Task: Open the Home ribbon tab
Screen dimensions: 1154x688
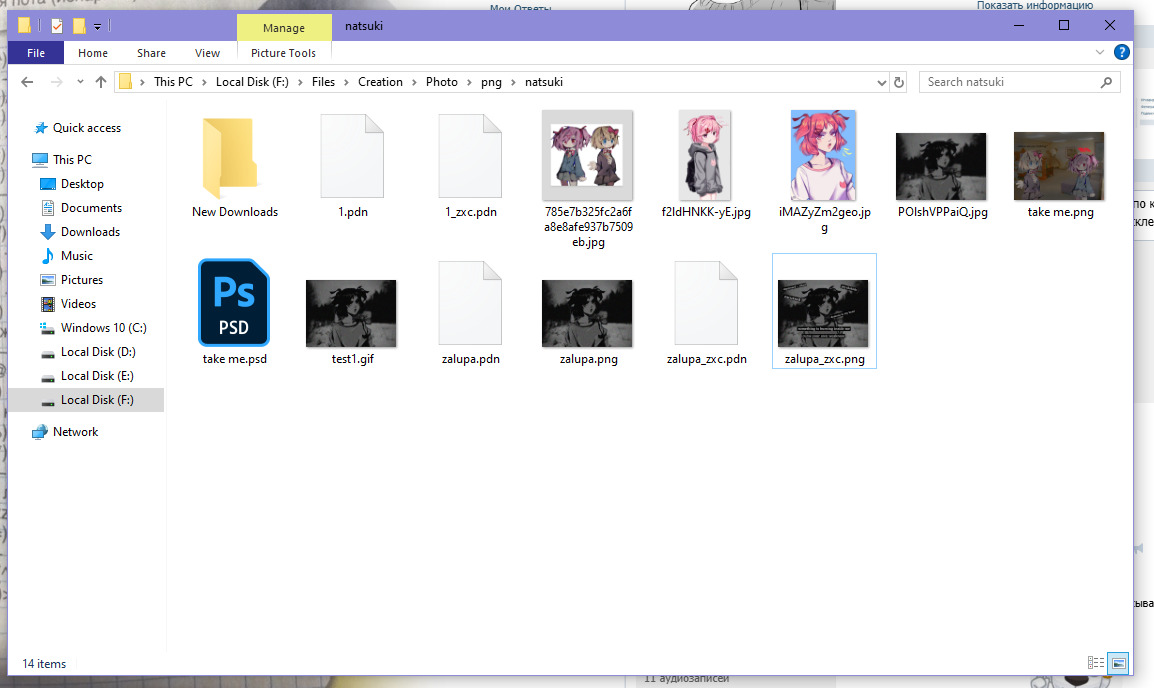Action: click(93, 53)
